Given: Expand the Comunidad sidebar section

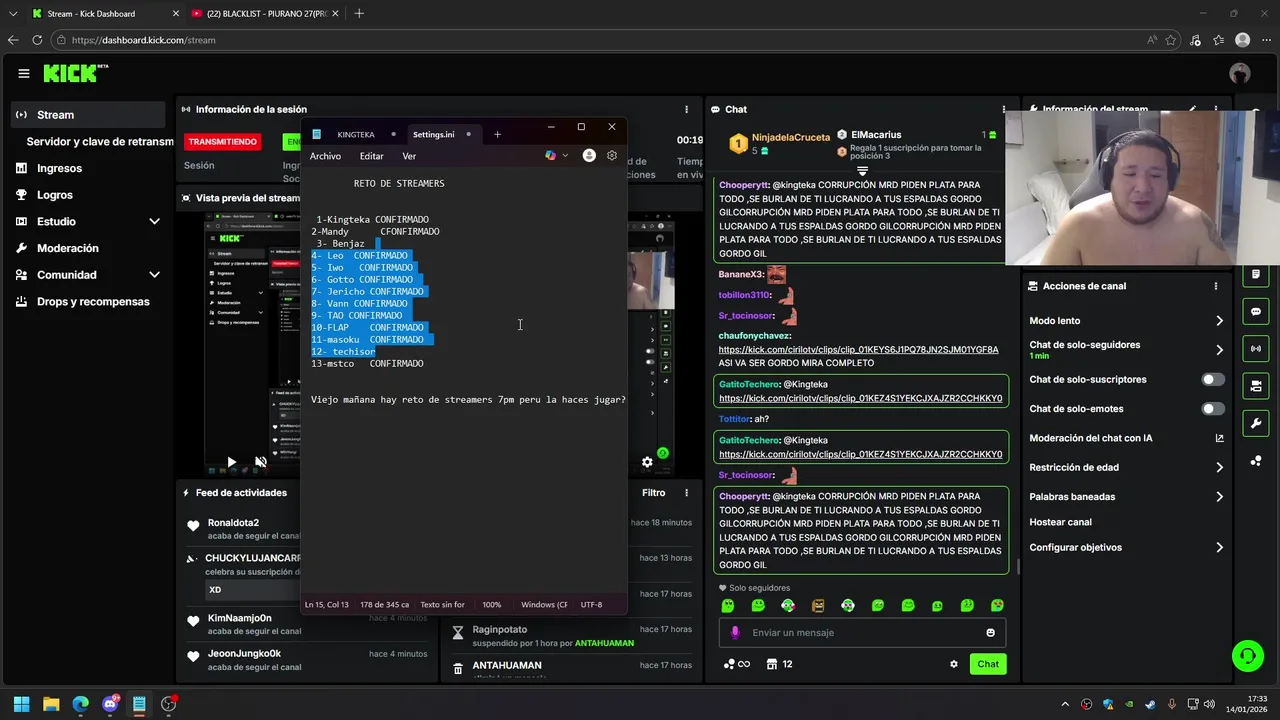Looking at the screenshot, I should (x=154, y=275).
